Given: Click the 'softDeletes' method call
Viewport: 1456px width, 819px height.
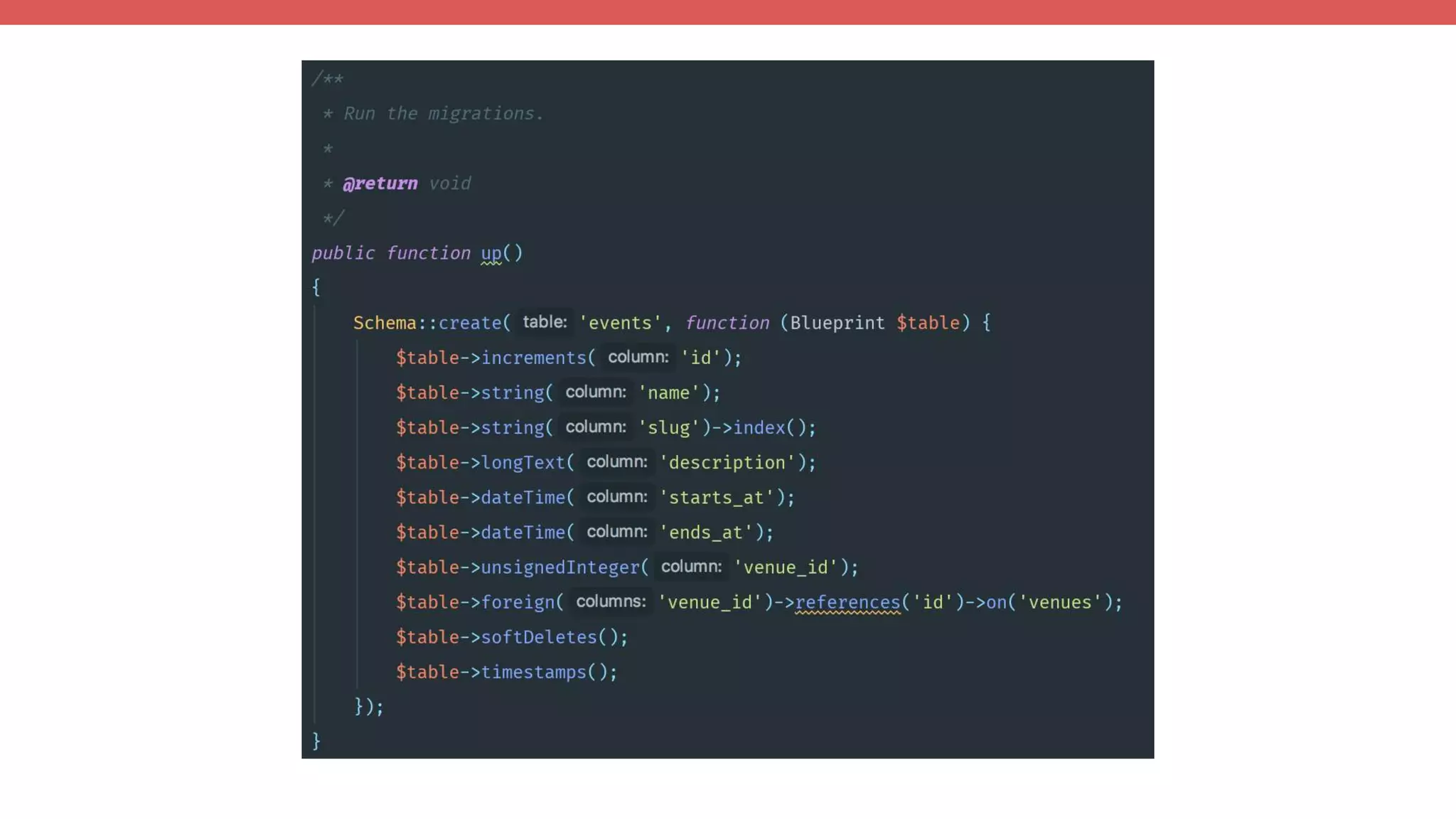Looking at the screenshot, I should tap(539, 637).
